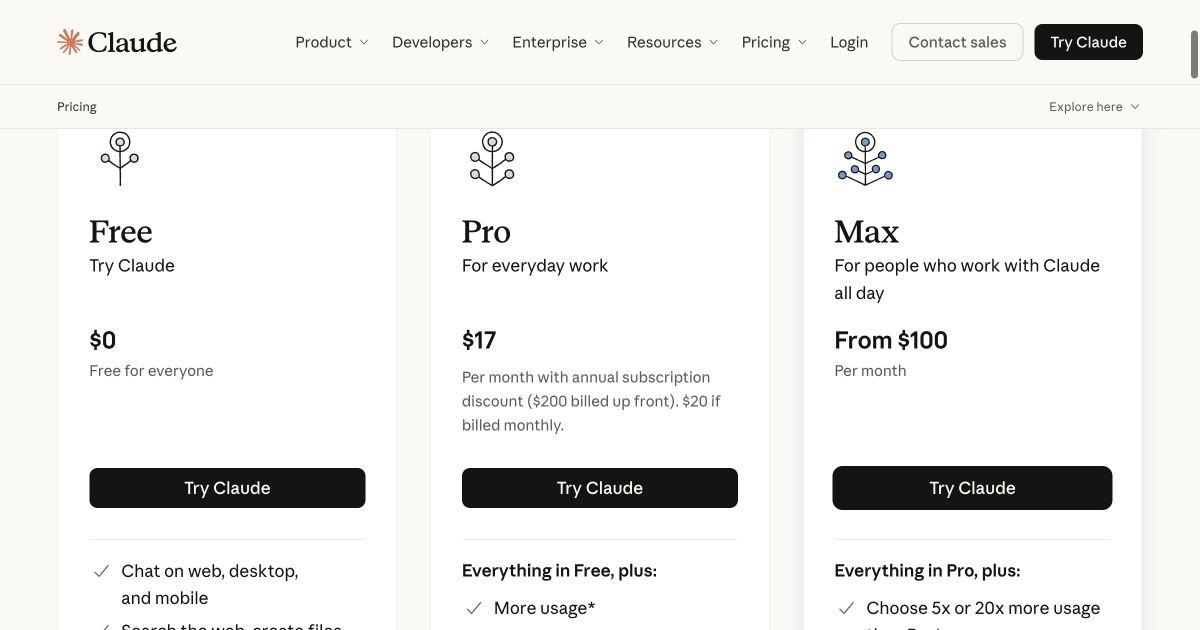Click checkmark beside Chat on web, desktop
The width and height of the screenshot is (1200, 630).
(x=101, y=571)
